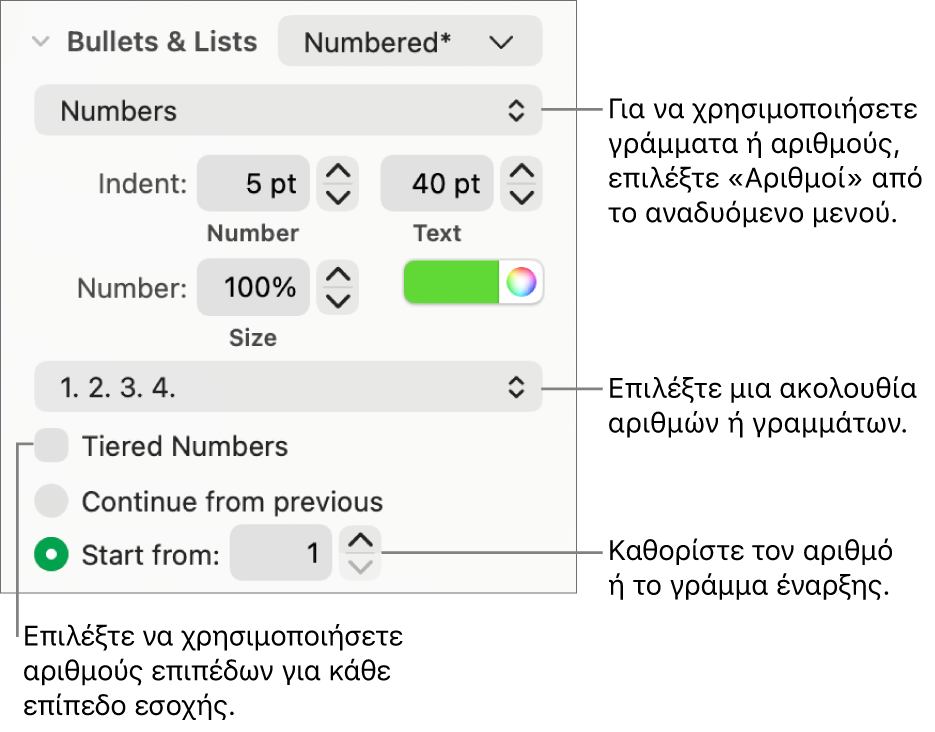Decrease the Number size percentage
This screenshot has height=732, width=935.
(339, 300)
